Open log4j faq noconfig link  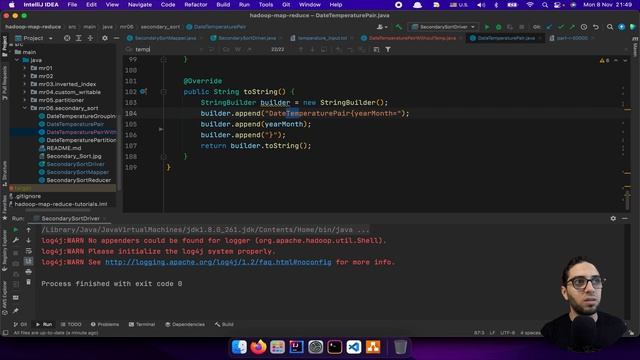tap(218, 262)
